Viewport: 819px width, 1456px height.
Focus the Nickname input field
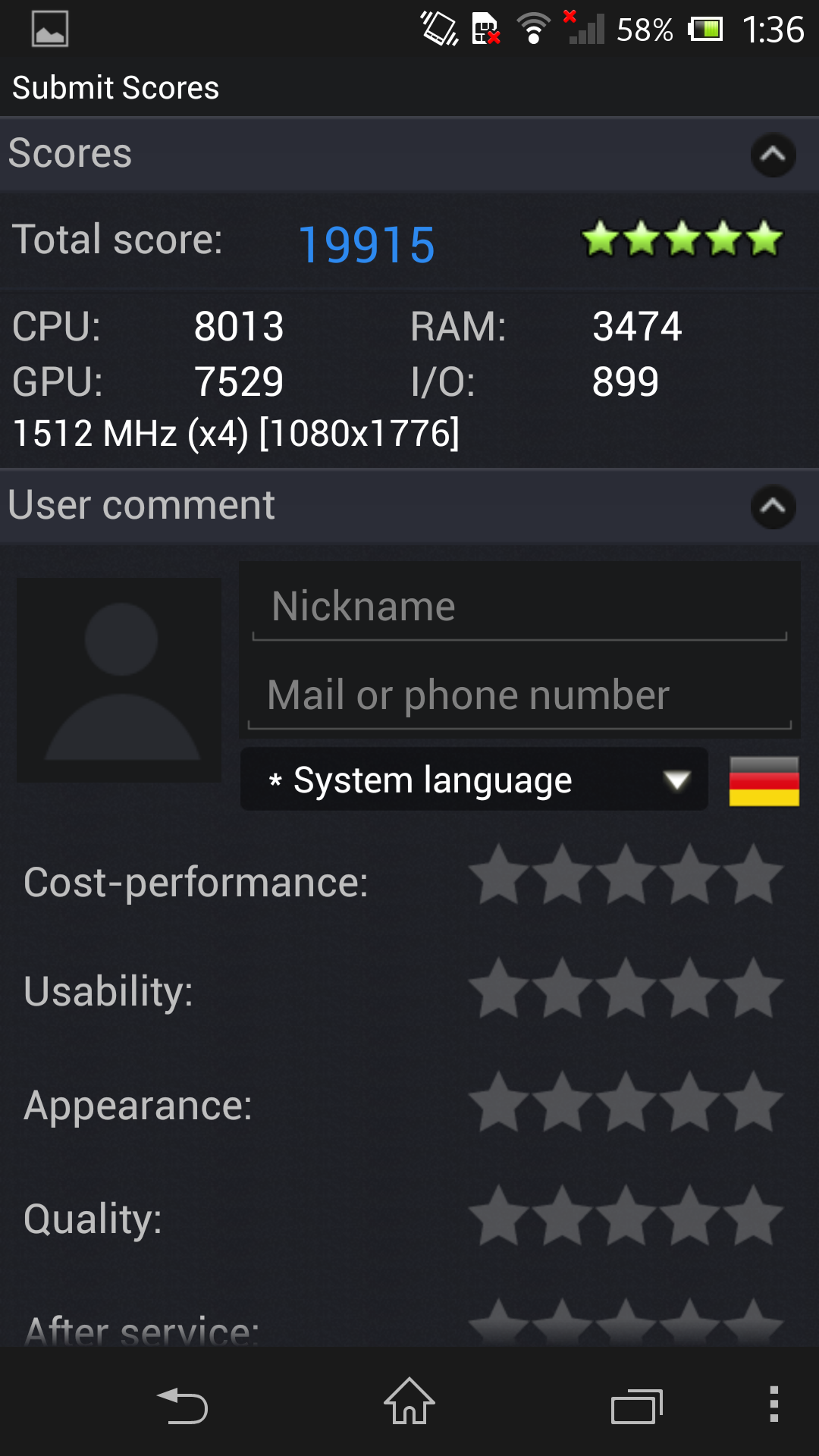[x=519, y=607]
